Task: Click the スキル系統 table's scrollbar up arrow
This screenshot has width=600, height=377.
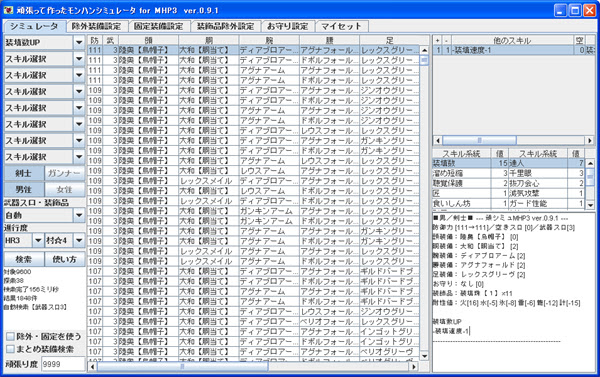Action: click(590, 163)
